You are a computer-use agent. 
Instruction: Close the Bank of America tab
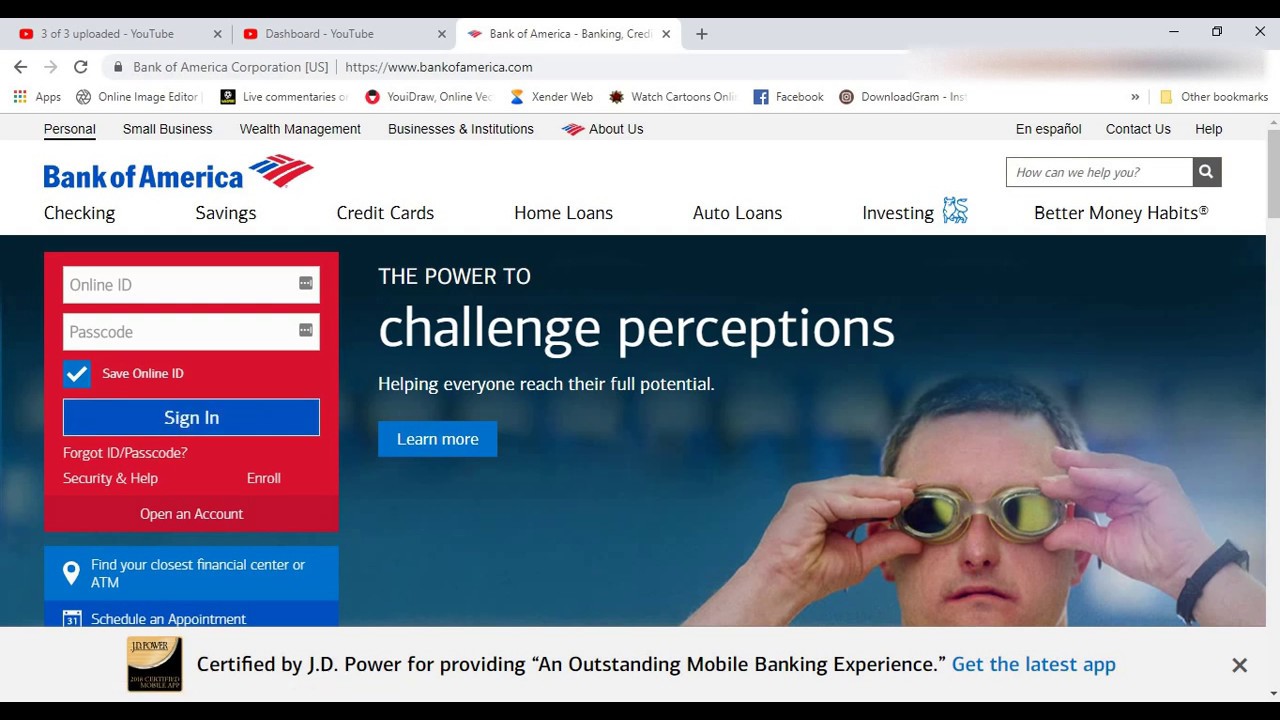[x=666, y=34]
